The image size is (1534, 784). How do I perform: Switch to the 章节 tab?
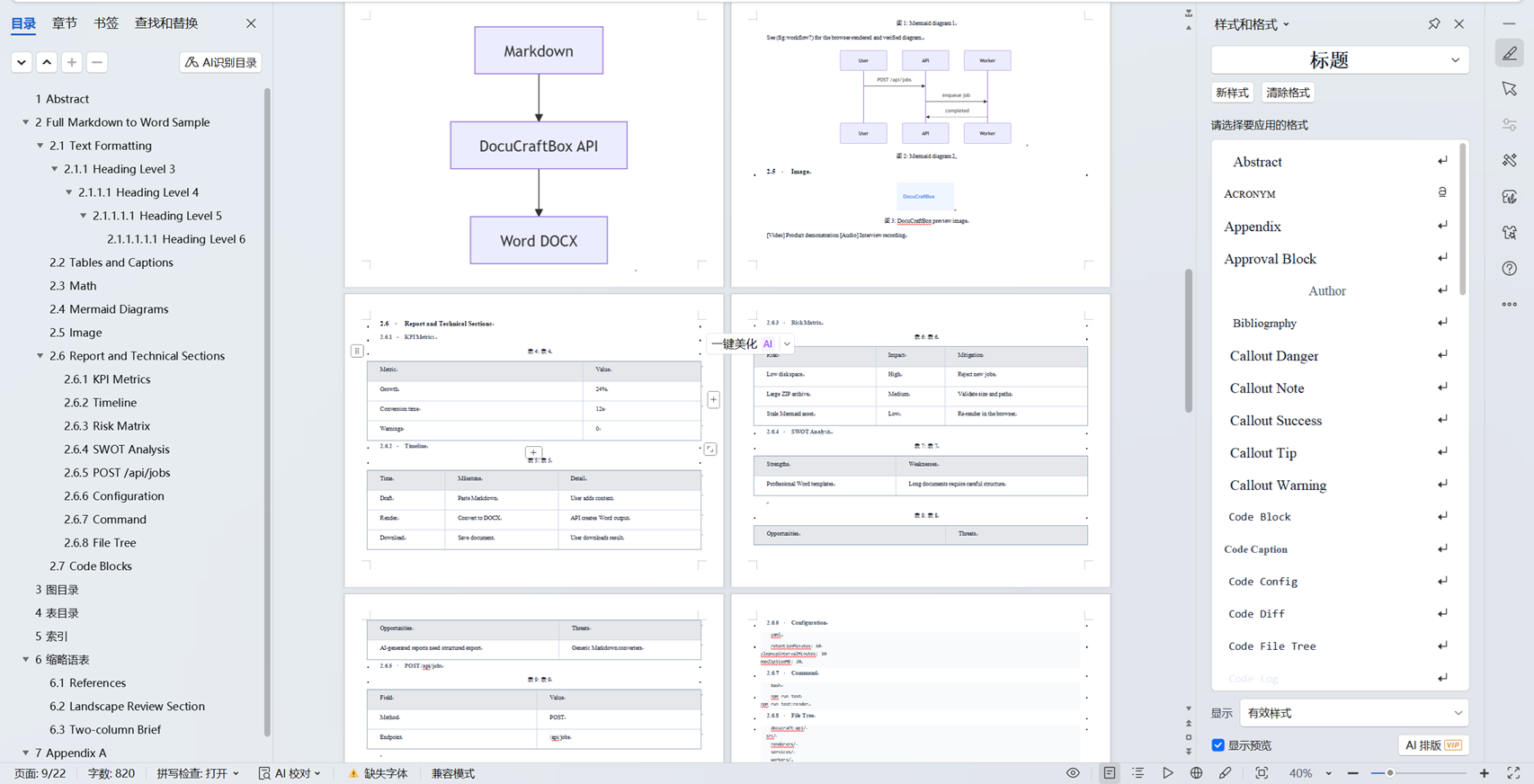pos(65,23)
